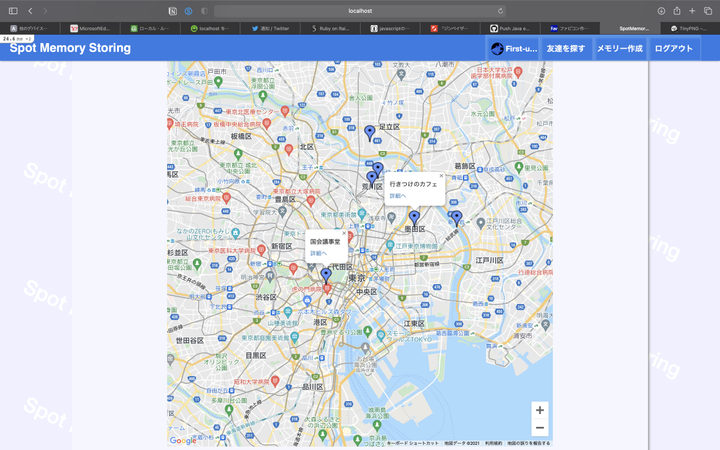This screenshot has width=720, height=450.
Task: Click the 東京北医療センター hospital pin
Action: click(x=285, y=111)
